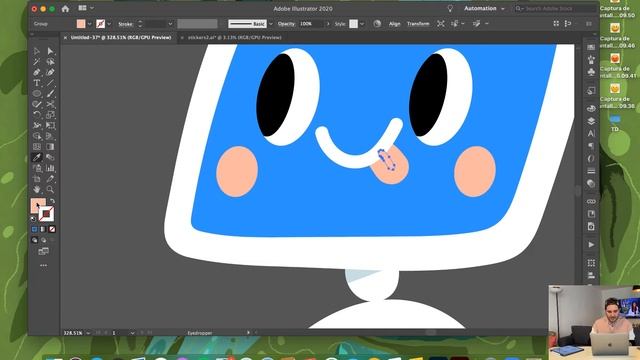Expand the stroke color dropdown arrow
Viewport: 640px width, 360px height.
(x=109, y=24)
